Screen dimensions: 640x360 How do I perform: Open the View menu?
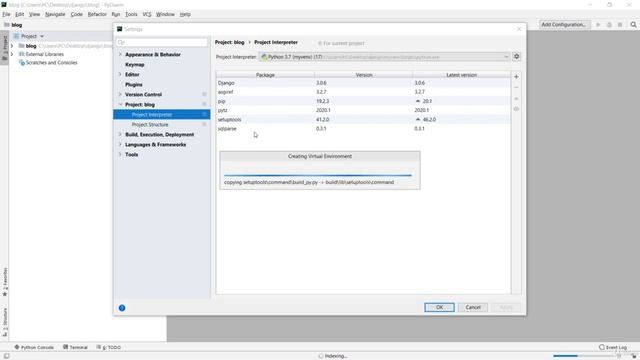click(34, 14)
